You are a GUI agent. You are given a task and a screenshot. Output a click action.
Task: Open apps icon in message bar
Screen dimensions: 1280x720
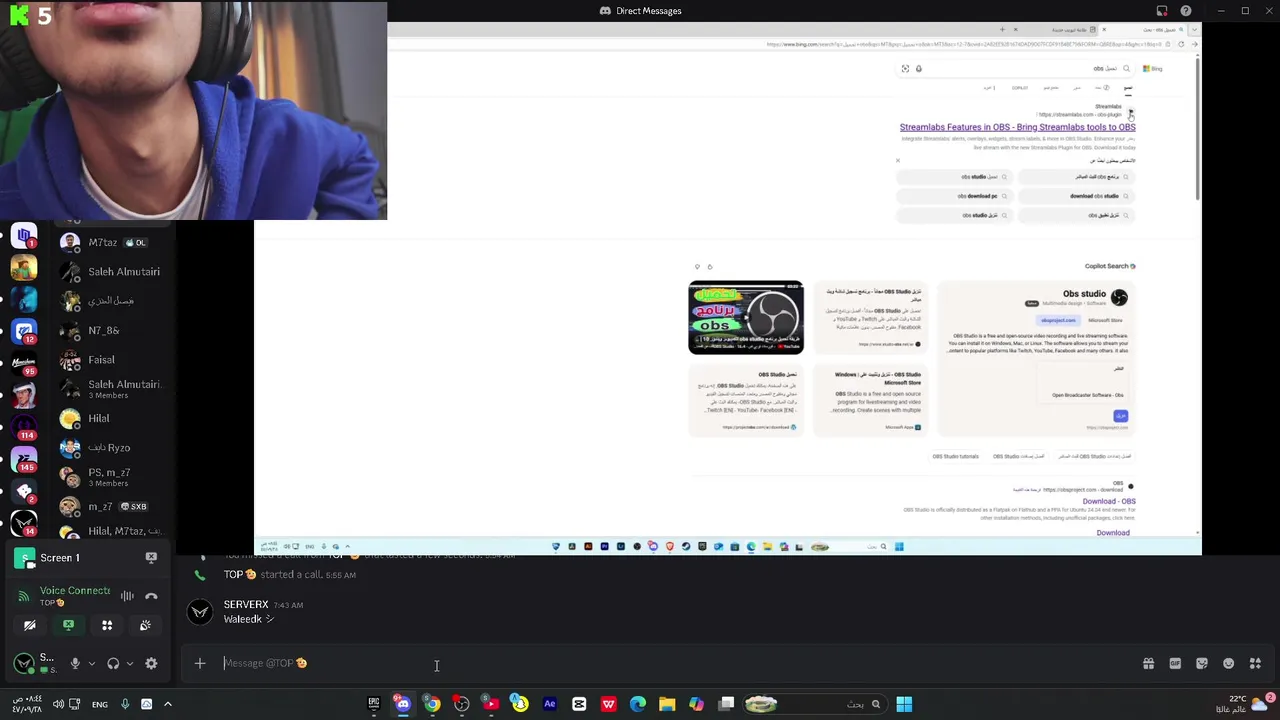(x=1255, y=663)
